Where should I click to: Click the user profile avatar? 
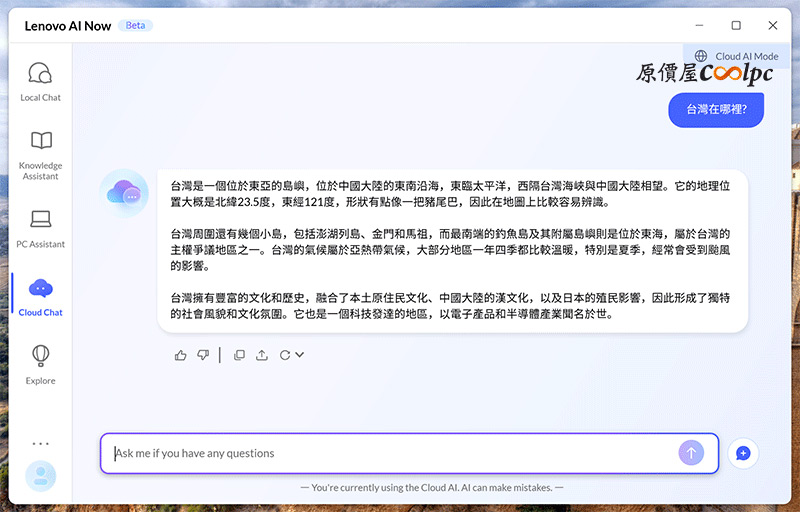tap(40, 476)
